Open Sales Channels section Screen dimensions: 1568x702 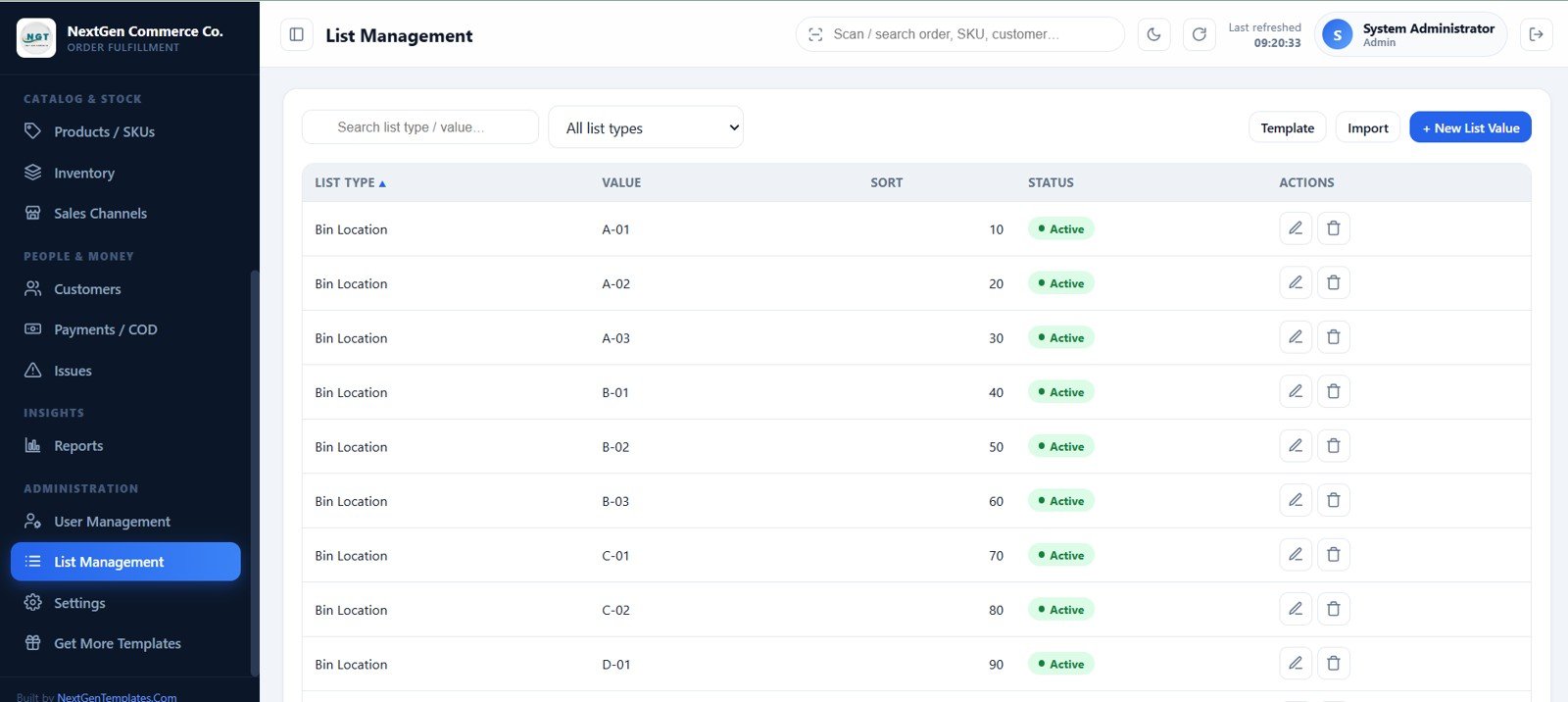pos(125,213)
